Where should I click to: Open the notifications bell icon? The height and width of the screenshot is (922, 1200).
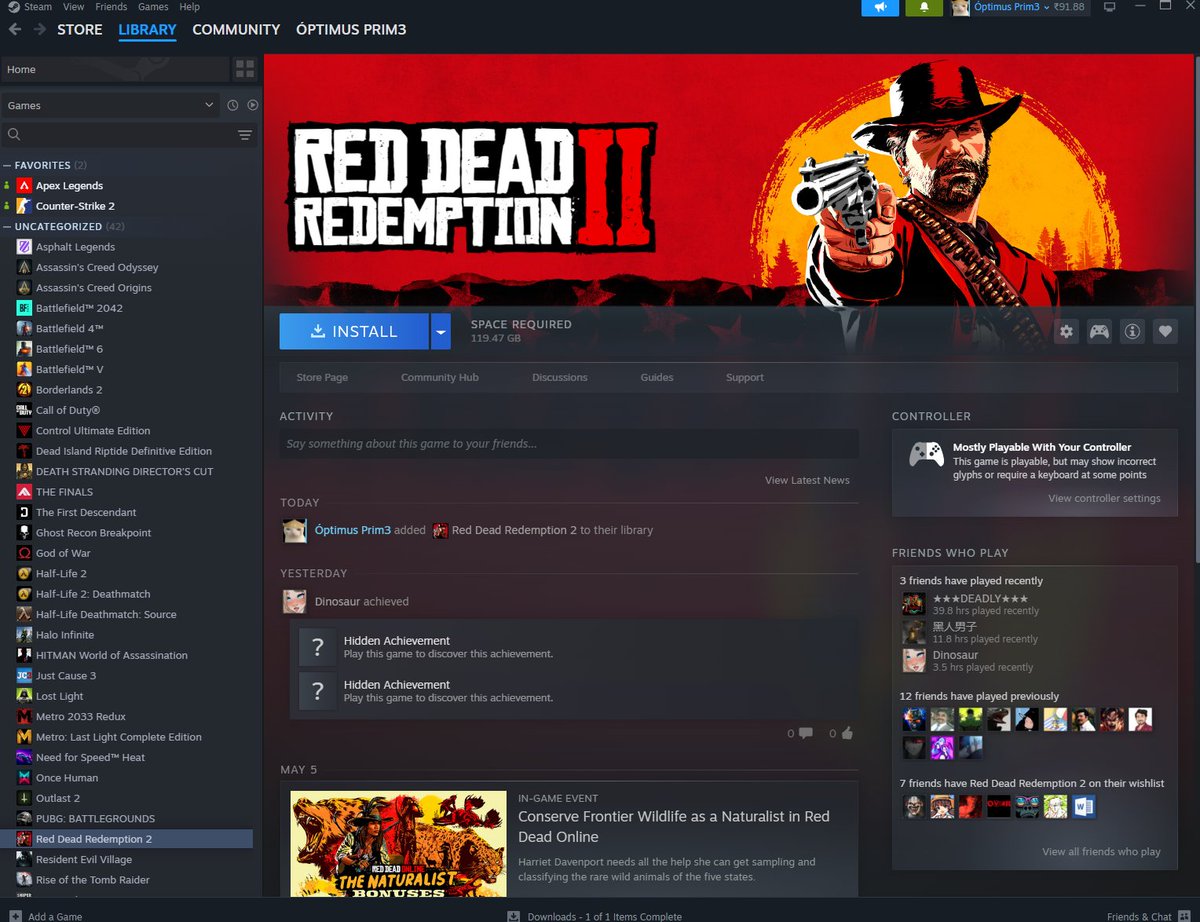[924, 7]
